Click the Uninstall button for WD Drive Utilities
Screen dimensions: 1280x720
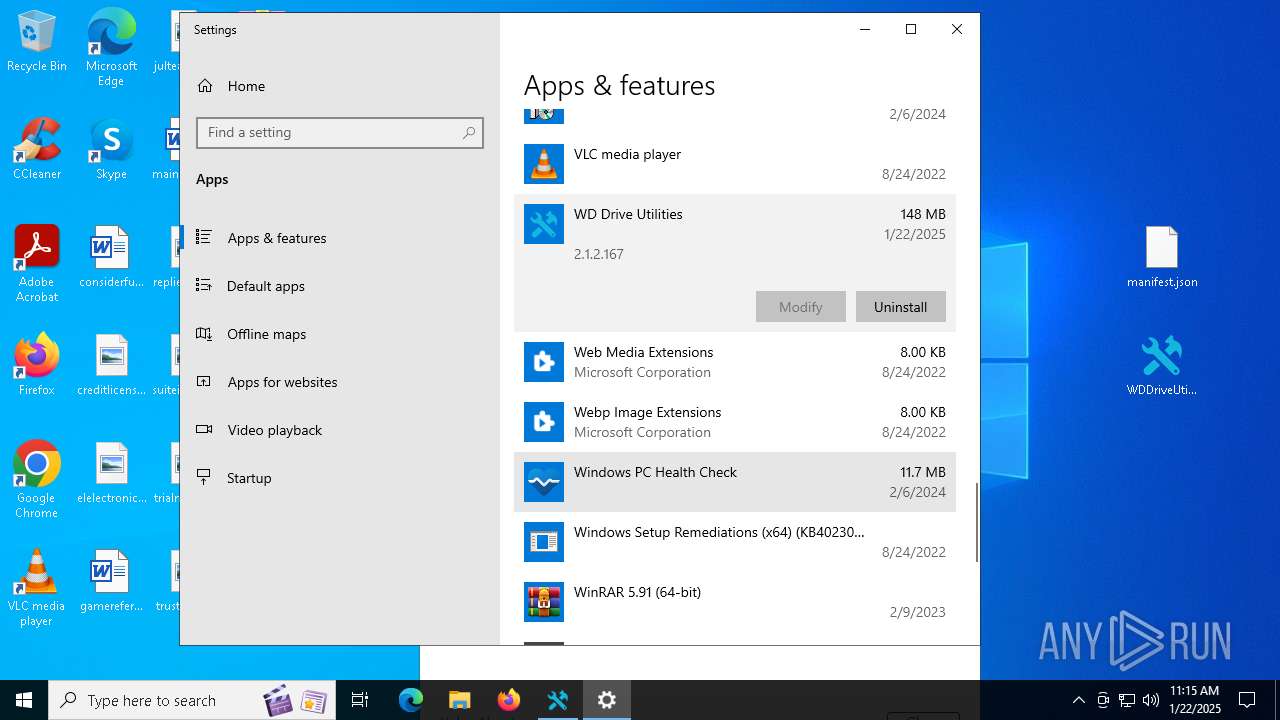click(x=900, y=307)
